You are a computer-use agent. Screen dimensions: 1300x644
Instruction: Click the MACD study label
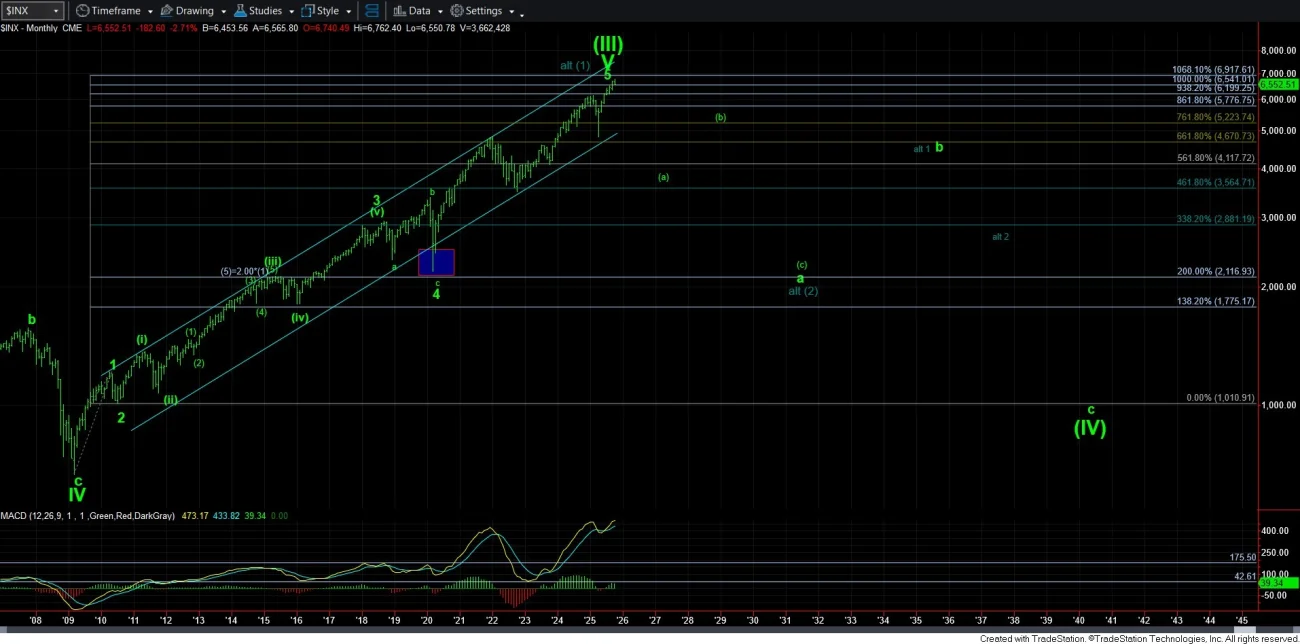14,516
